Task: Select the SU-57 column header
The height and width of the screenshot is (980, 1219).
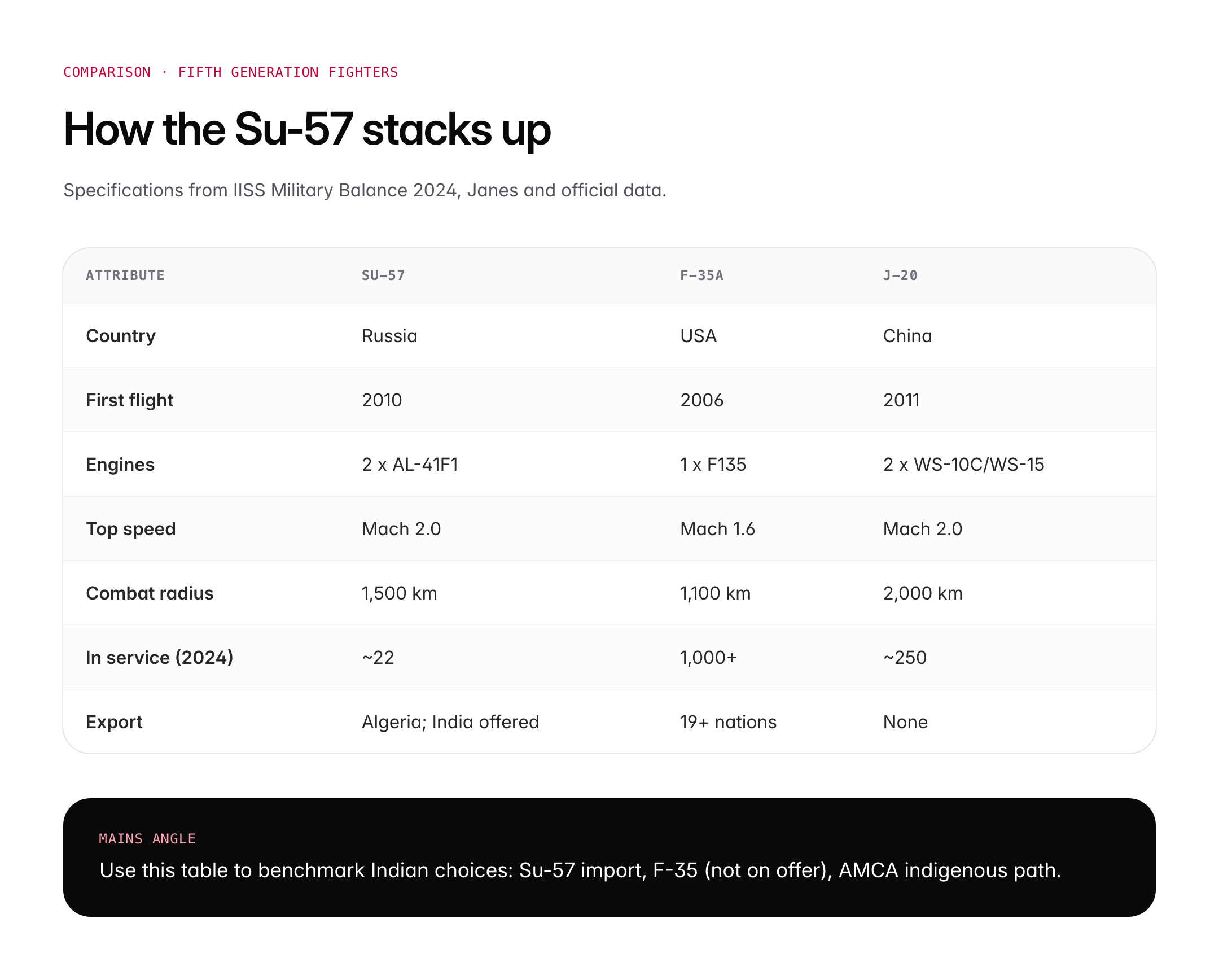Action: 383,275
